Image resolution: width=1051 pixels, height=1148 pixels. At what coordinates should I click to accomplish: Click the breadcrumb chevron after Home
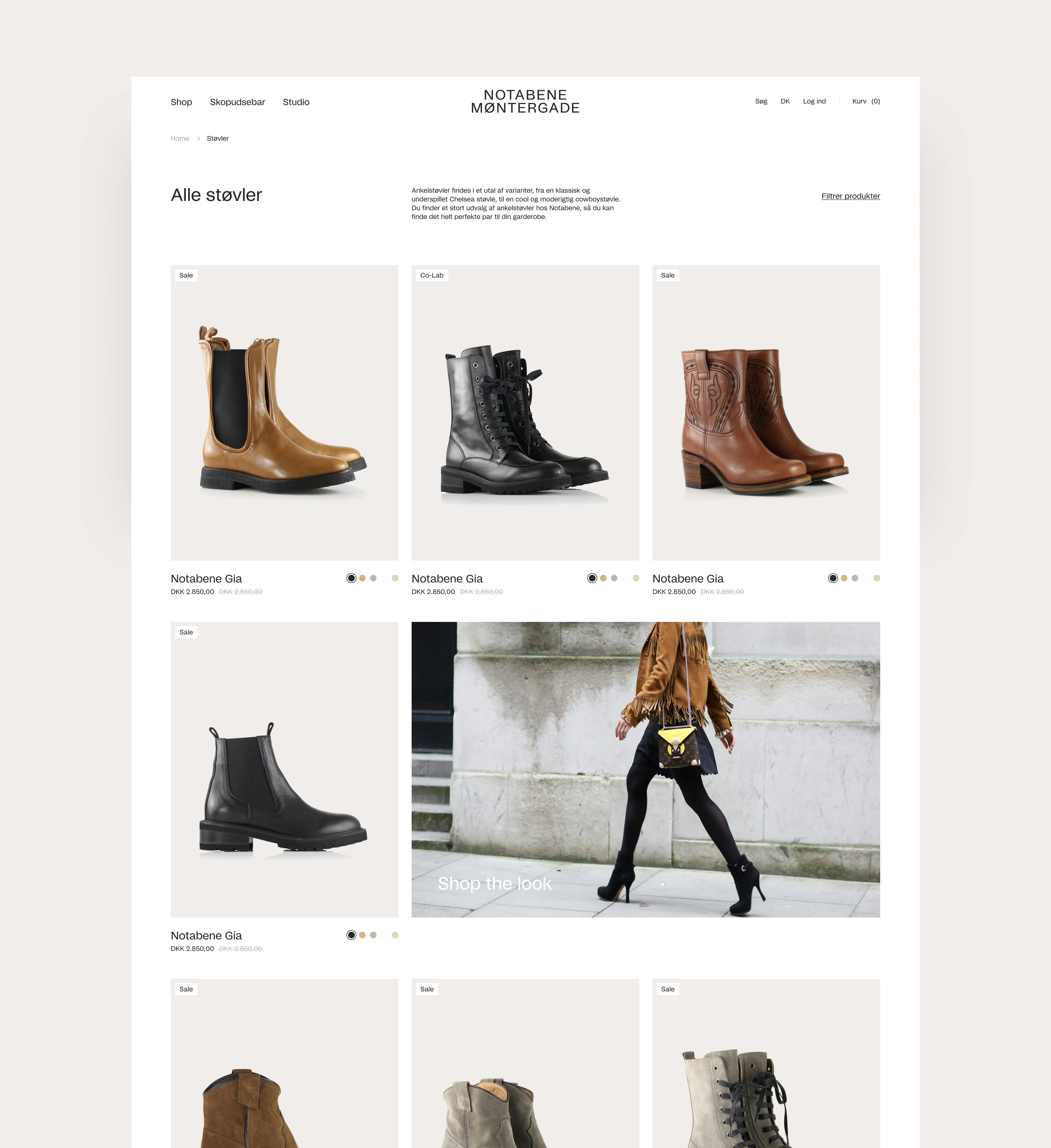(199, 139)
